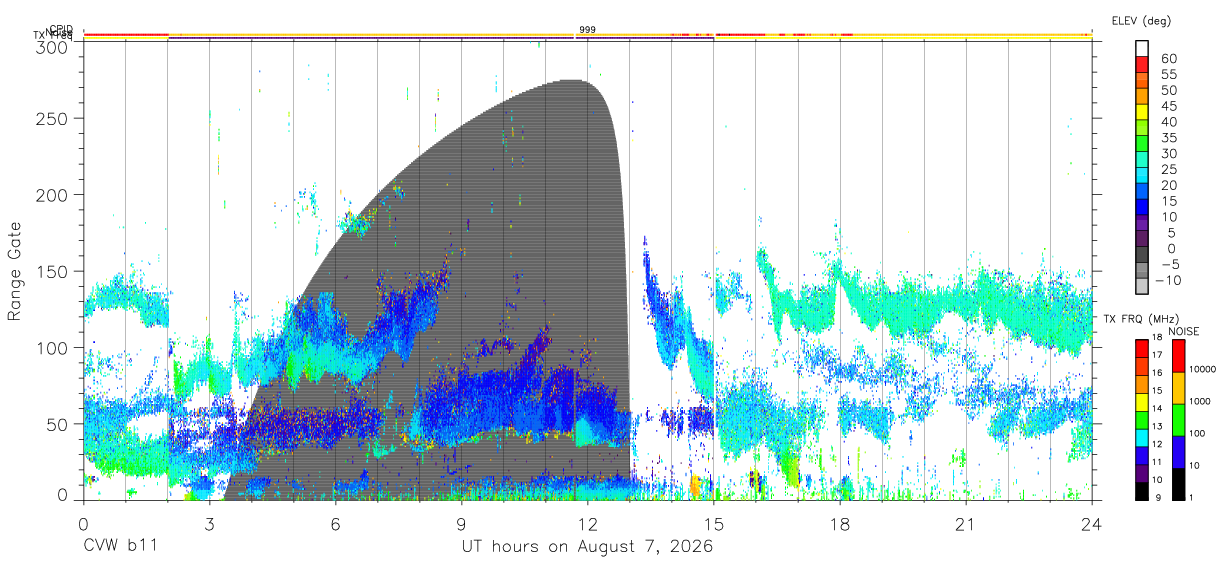Click the 200 tick on Range Gate axis
Screen dimensions: 1228x567
pyautogui.click(x=51, y=194)
